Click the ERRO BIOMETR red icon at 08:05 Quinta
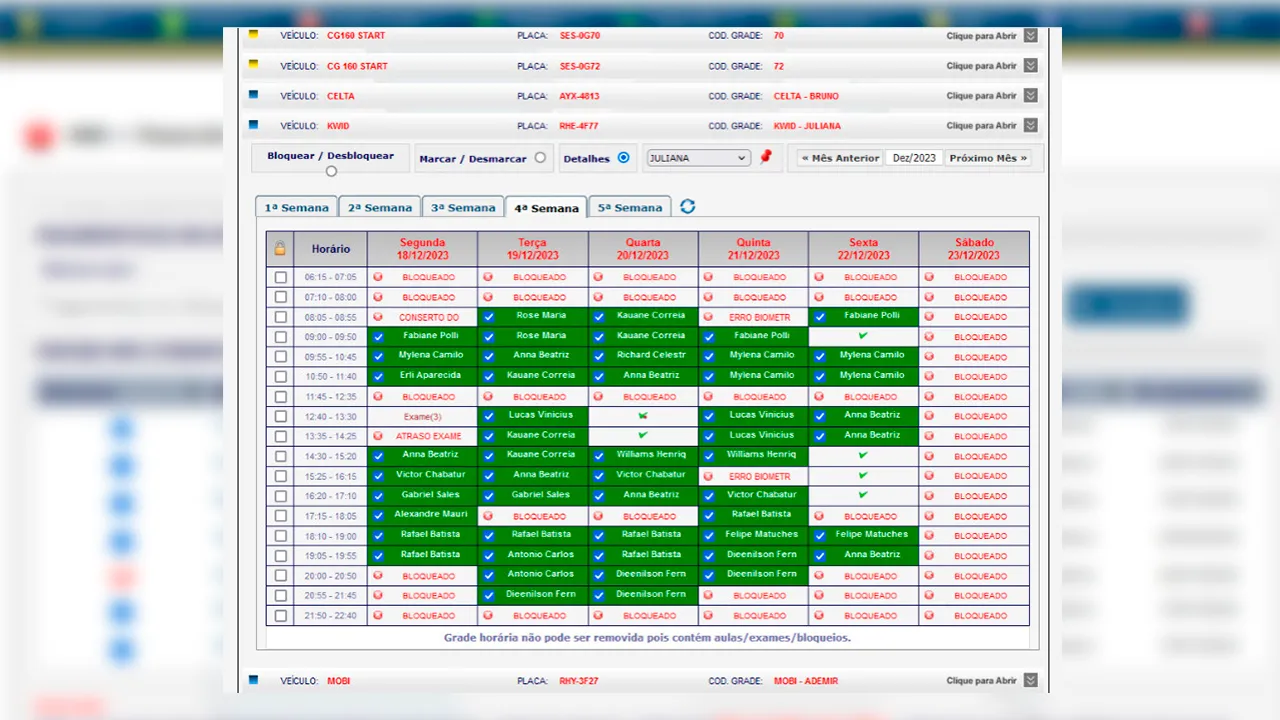 pos(709,317)
